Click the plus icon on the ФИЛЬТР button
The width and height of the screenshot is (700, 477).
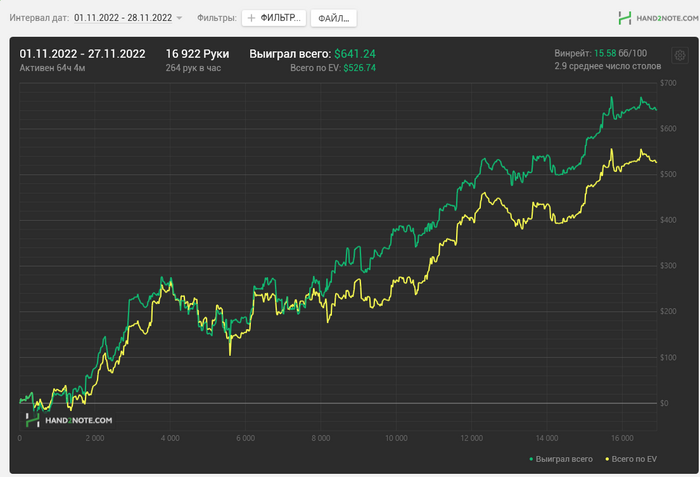pos(251,18)
